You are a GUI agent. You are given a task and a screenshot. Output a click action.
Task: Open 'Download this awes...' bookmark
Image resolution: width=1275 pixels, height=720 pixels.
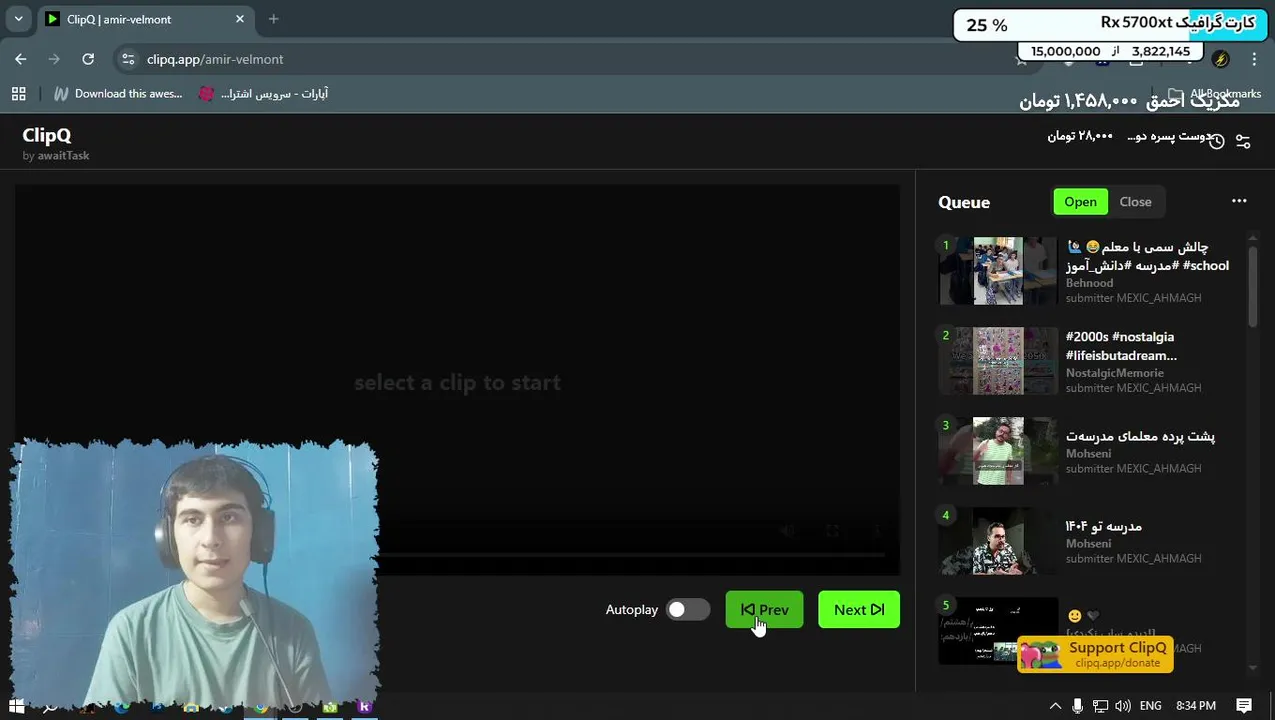118,93
